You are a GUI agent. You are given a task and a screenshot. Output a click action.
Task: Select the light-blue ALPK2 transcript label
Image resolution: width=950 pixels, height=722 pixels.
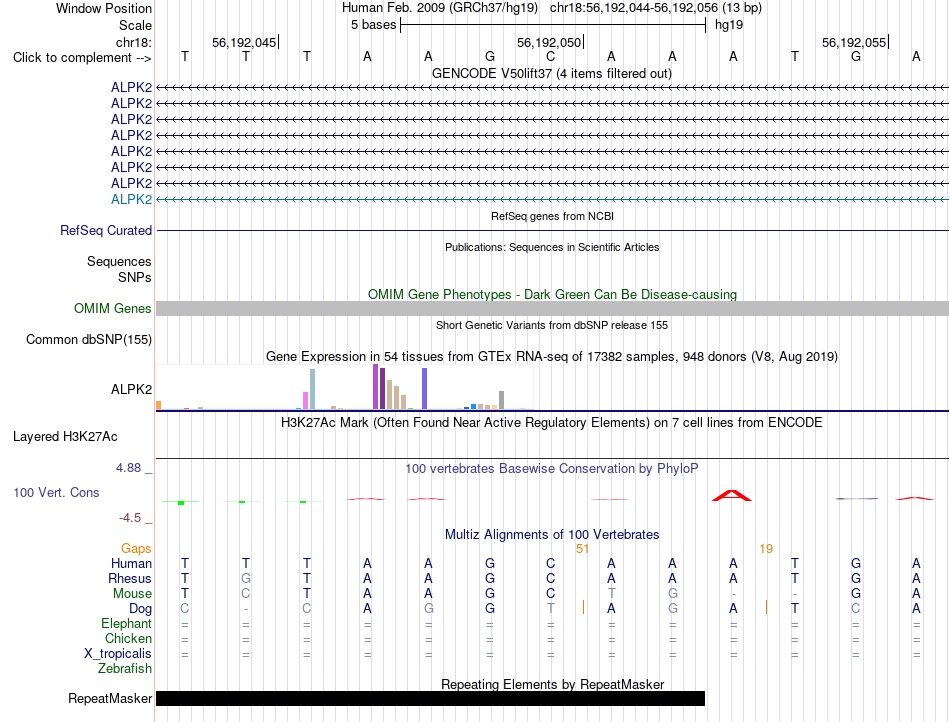[x=131, y=199]
